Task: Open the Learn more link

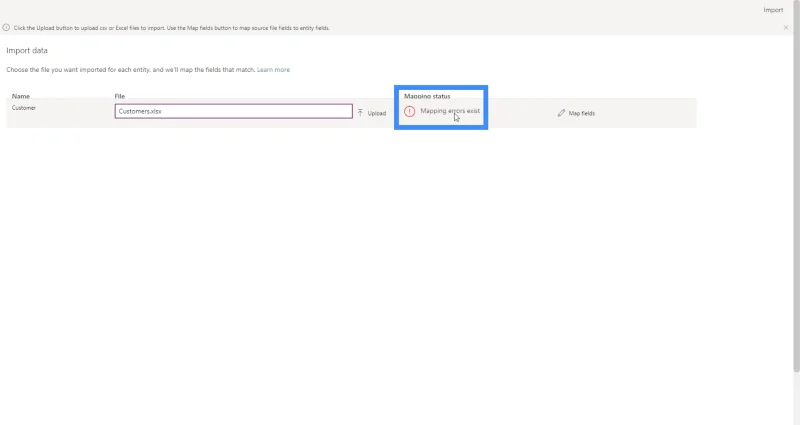Action: click(x=273, y=69)
